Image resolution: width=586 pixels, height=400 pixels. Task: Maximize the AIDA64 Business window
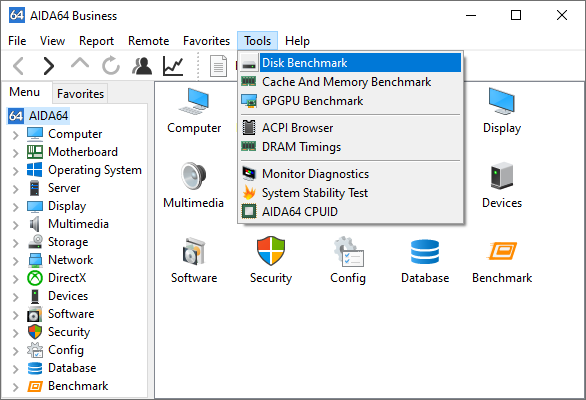pyautogui.click(x=516, y=15)
